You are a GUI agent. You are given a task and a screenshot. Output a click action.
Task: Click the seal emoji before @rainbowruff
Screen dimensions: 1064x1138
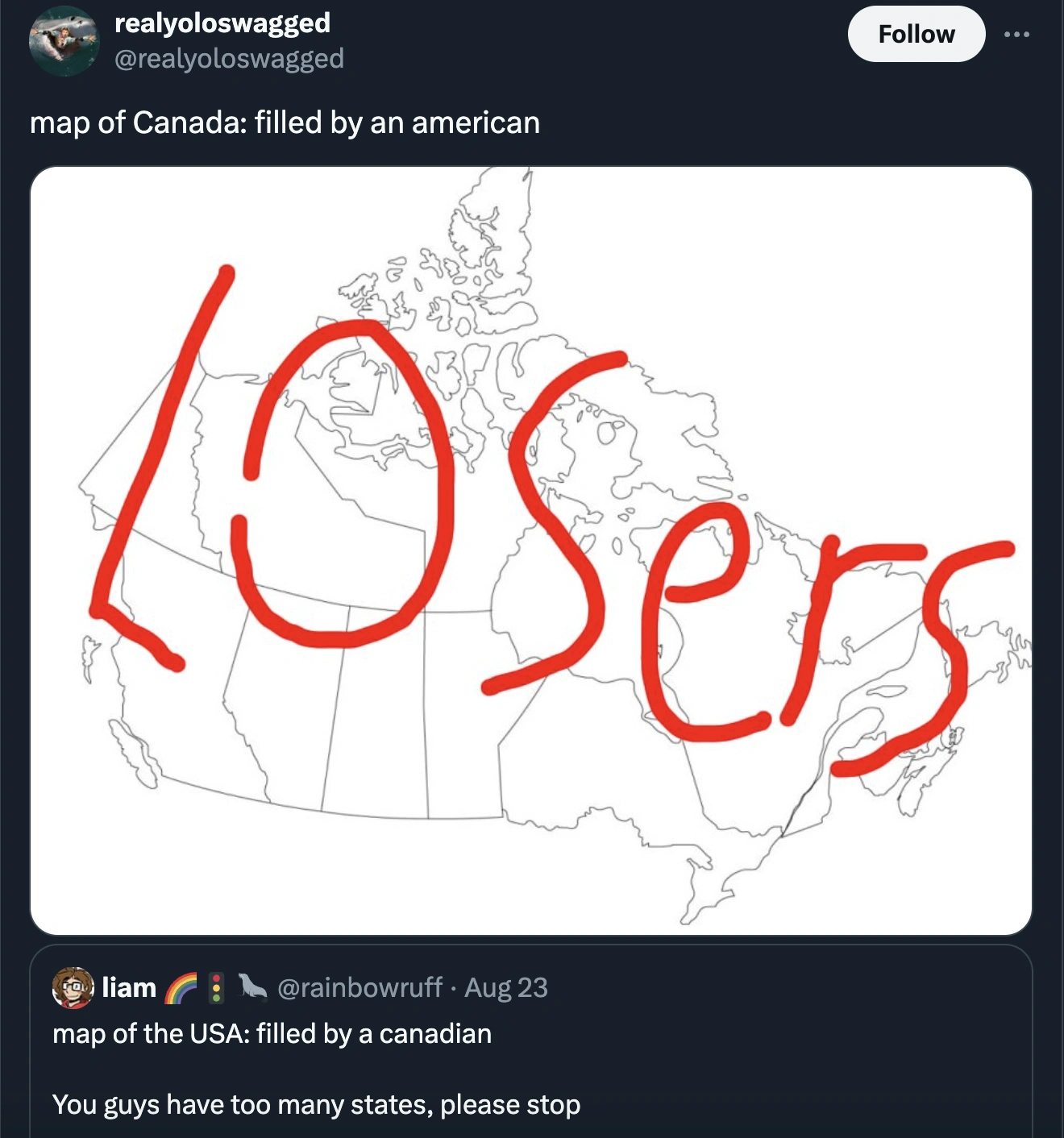pos(251,988)
